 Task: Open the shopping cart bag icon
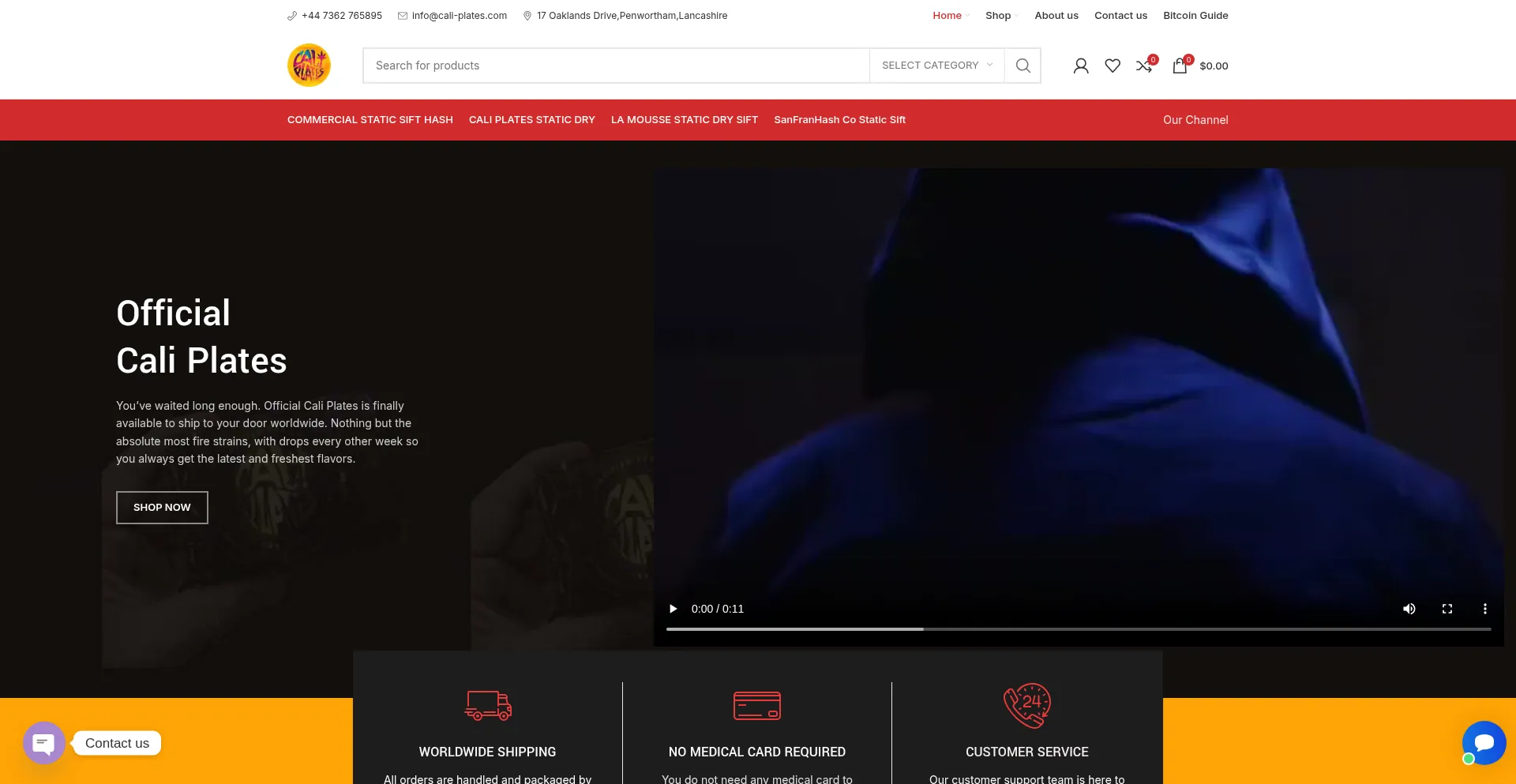1180,66
